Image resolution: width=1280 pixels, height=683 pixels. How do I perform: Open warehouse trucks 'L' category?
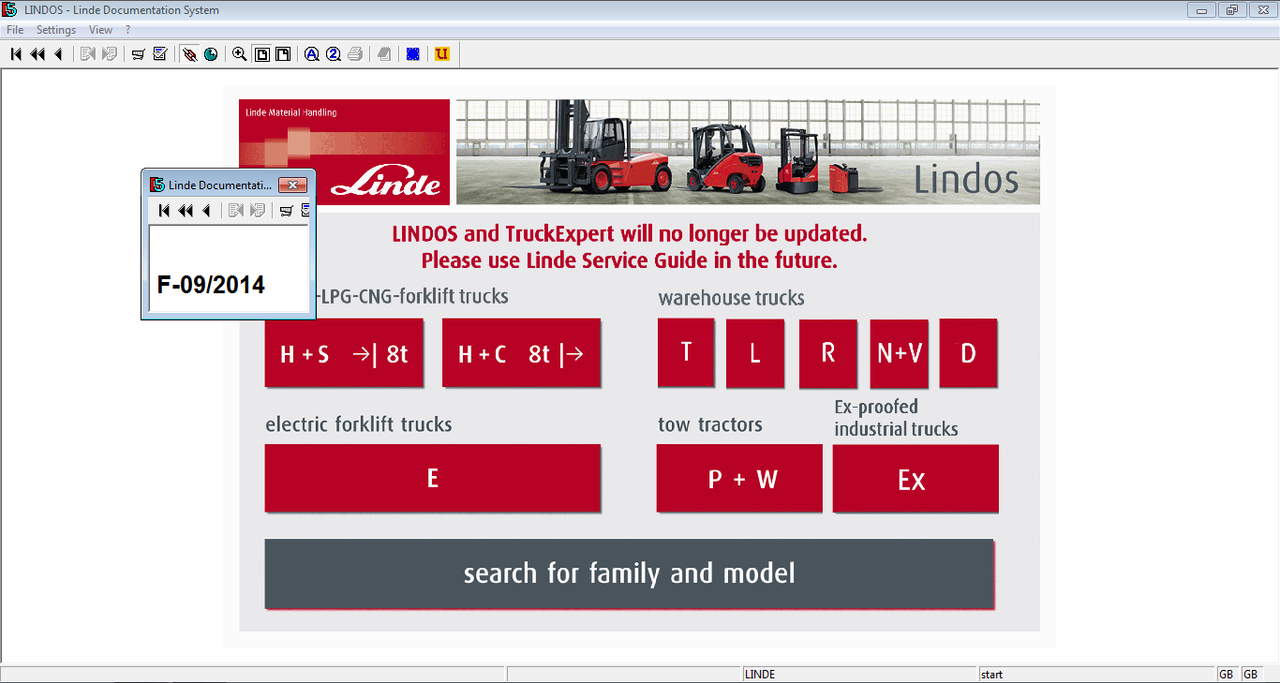[757, 353]
